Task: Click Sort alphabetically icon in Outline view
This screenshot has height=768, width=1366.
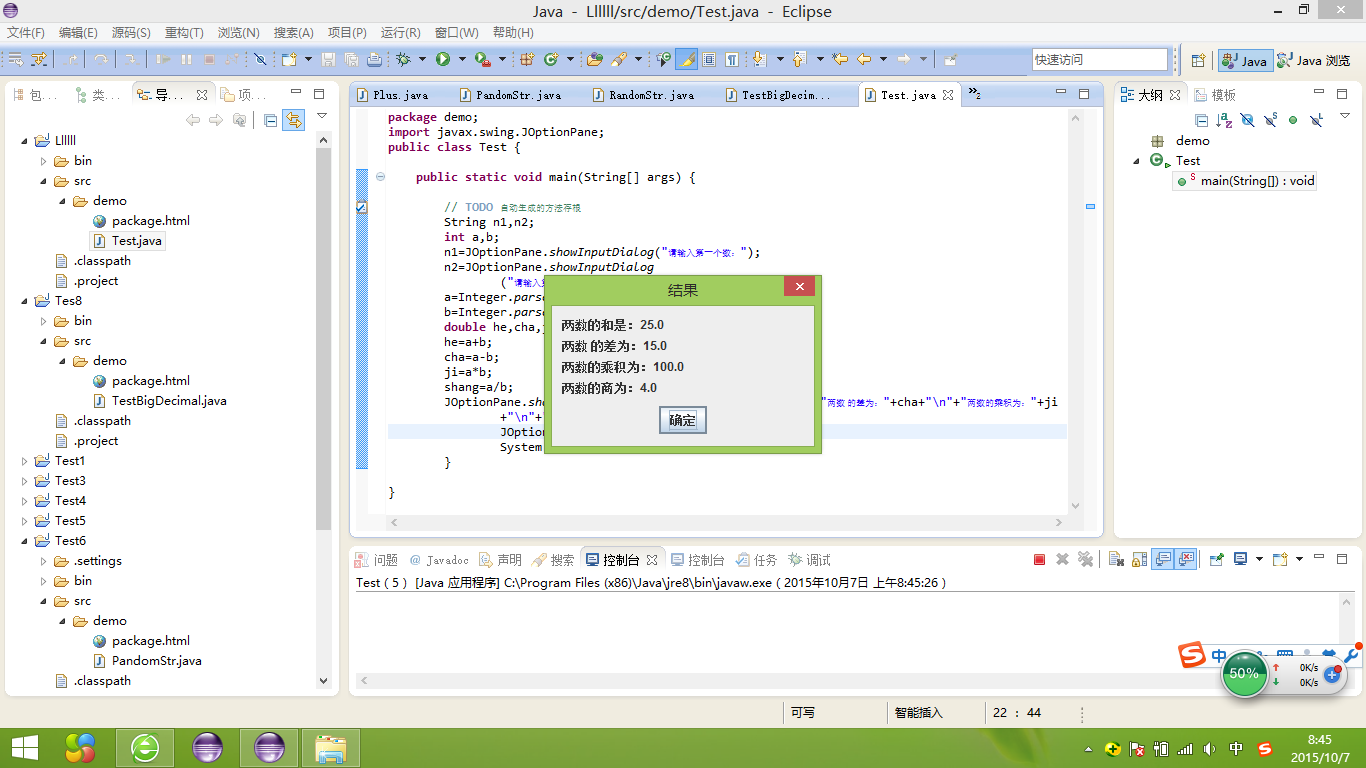Action: (1224, 120)
